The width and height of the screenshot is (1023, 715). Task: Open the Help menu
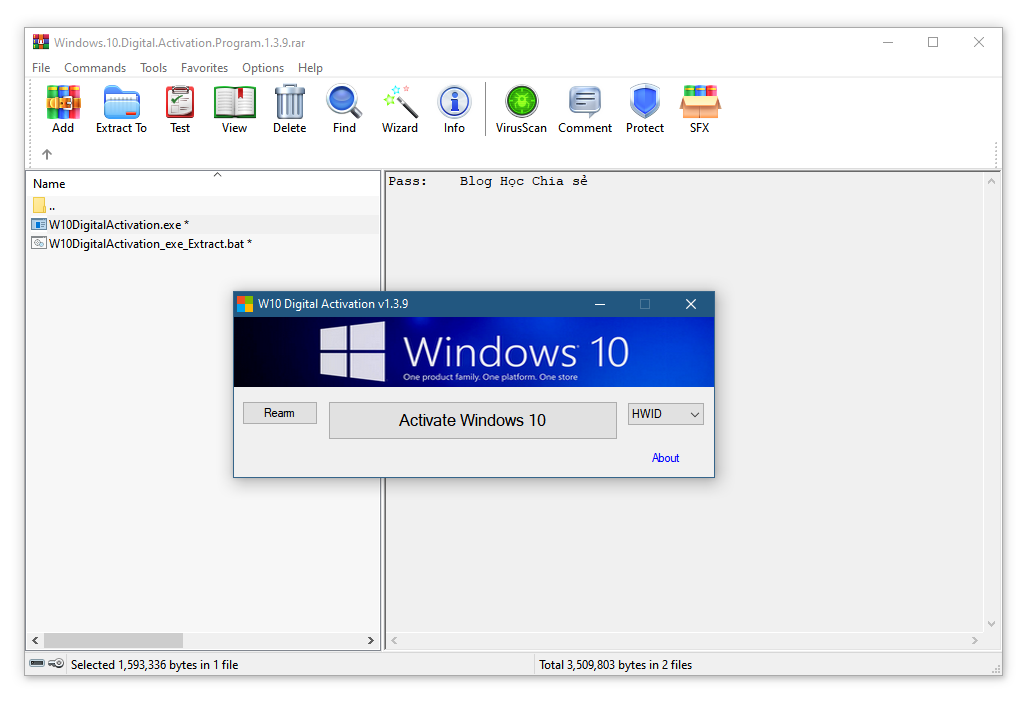click(x=310, y=68)
